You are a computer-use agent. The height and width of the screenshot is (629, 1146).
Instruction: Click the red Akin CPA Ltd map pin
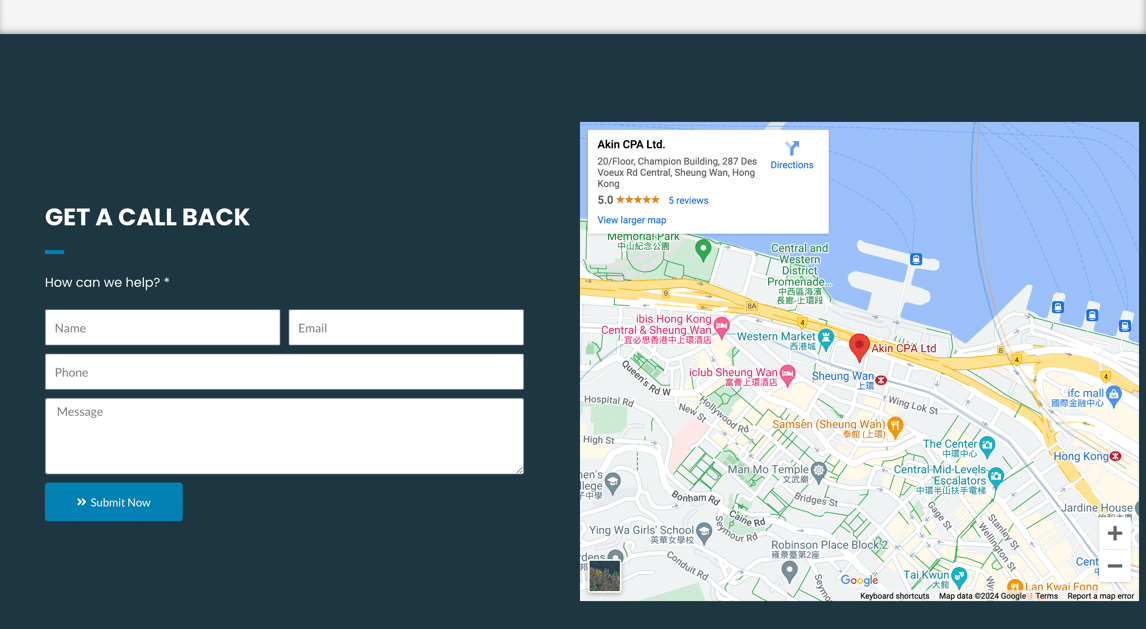859,348
